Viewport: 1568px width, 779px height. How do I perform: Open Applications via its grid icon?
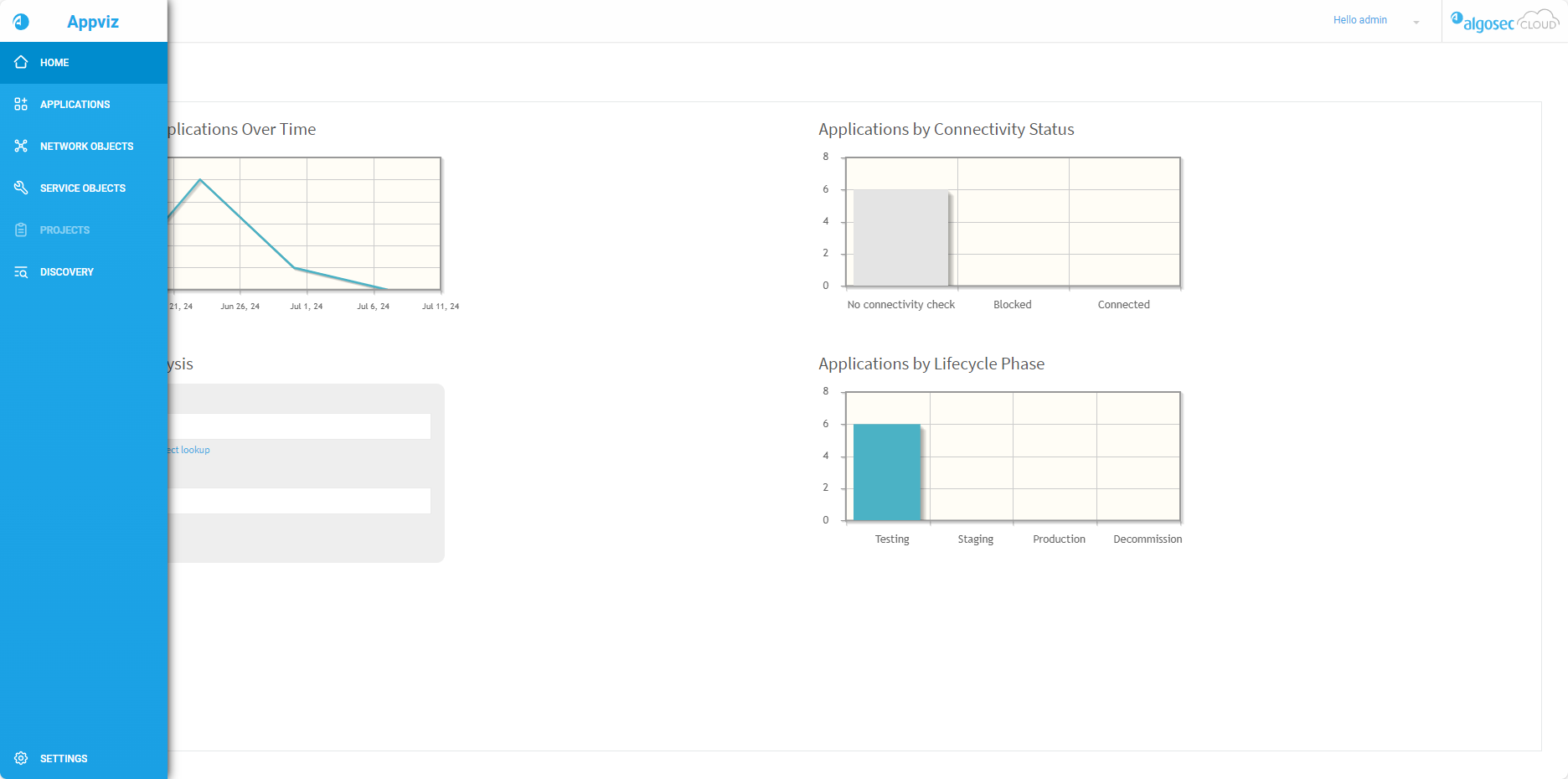coord(21,105)
